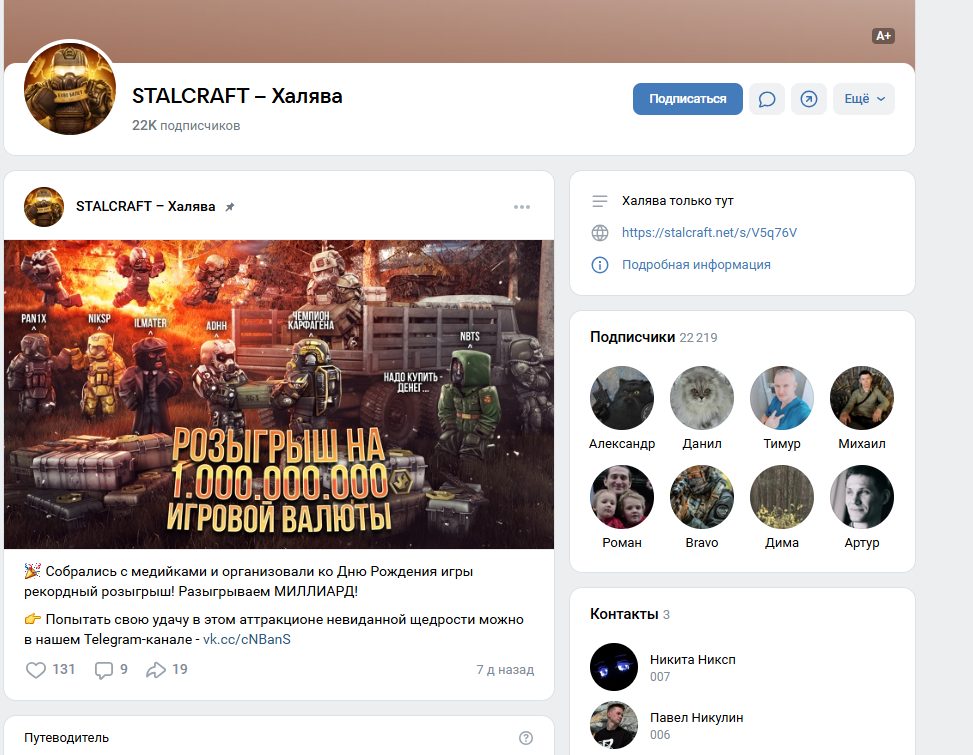Click the name Данил under avatar
973x755 pixels.
[x=702, y=444]
